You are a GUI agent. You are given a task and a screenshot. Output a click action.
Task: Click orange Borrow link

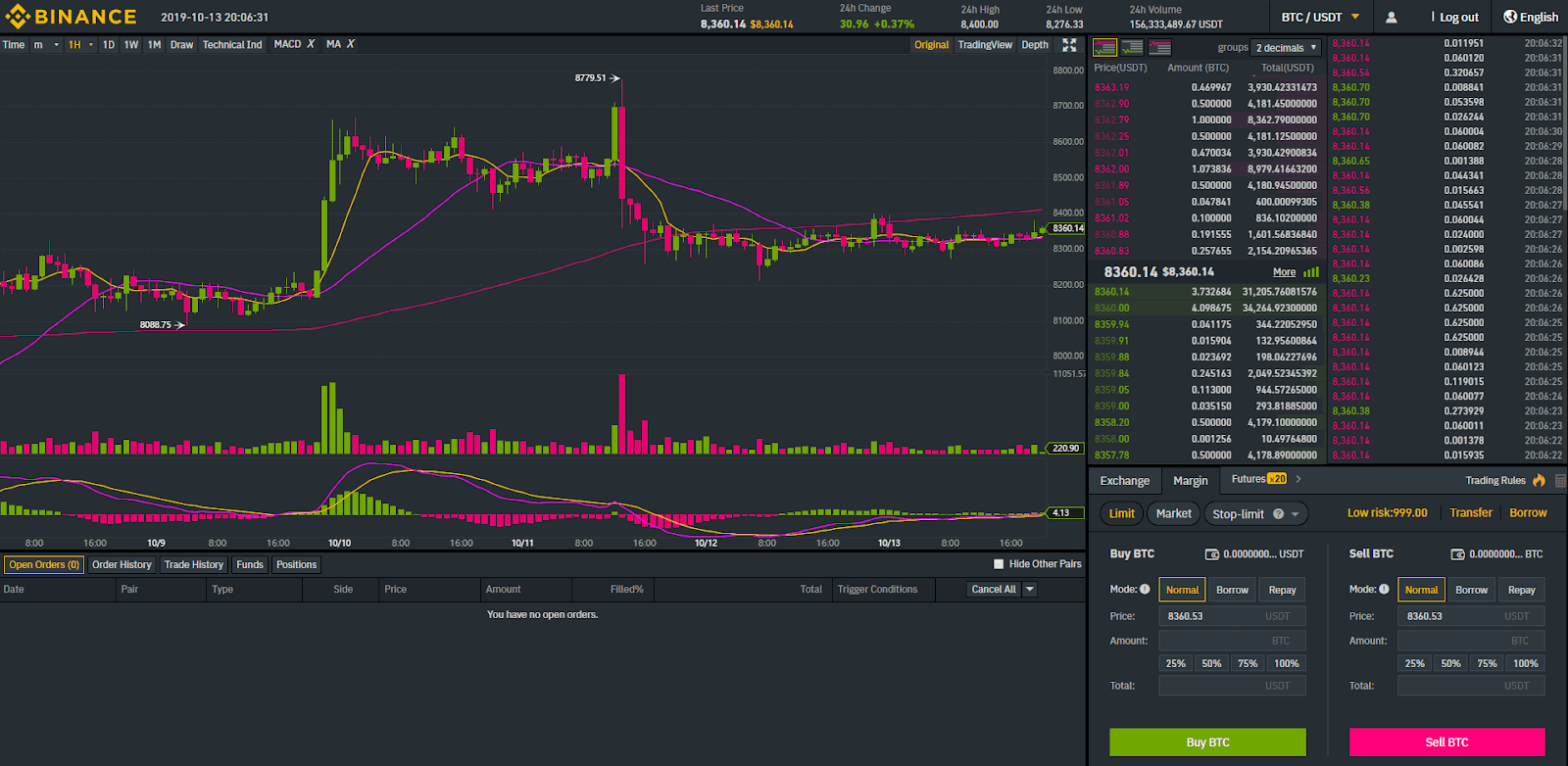[x=1528, y=512]
